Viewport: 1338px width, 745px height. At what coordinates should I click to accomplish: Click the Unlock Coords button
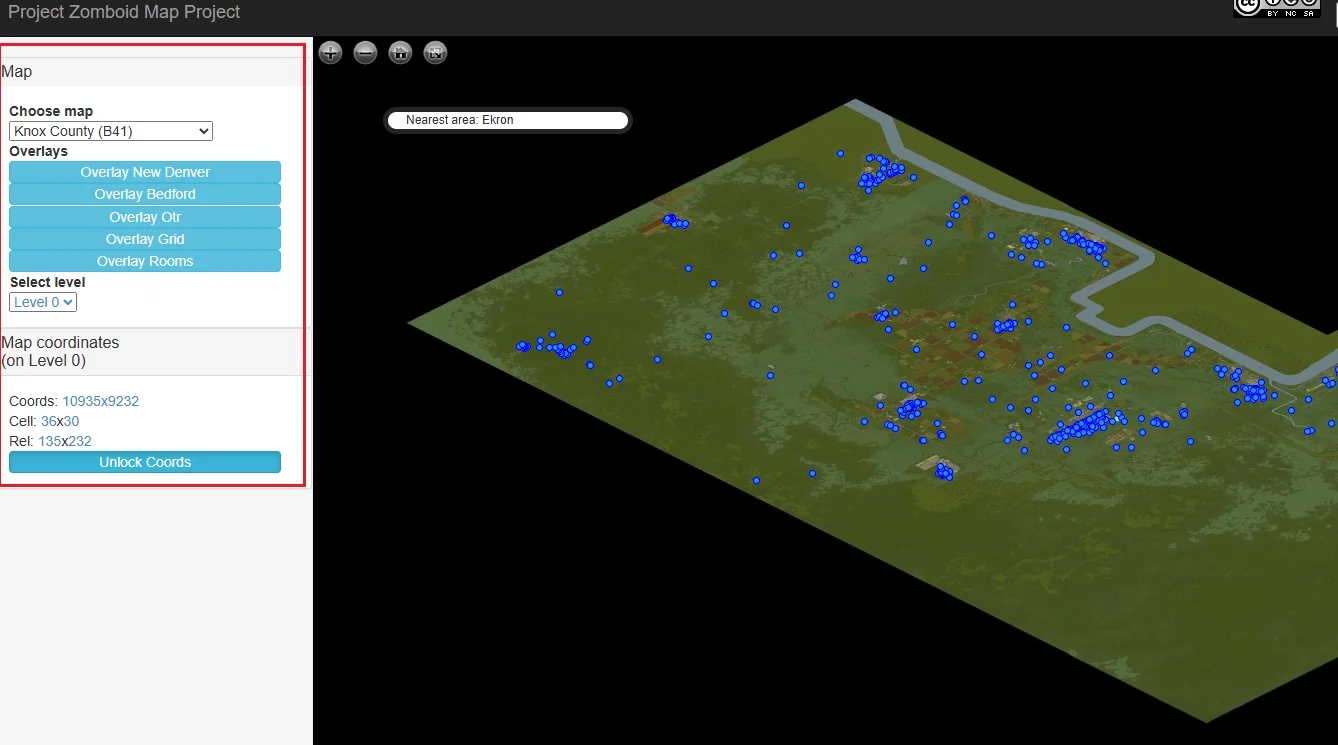tap(145, 462)
